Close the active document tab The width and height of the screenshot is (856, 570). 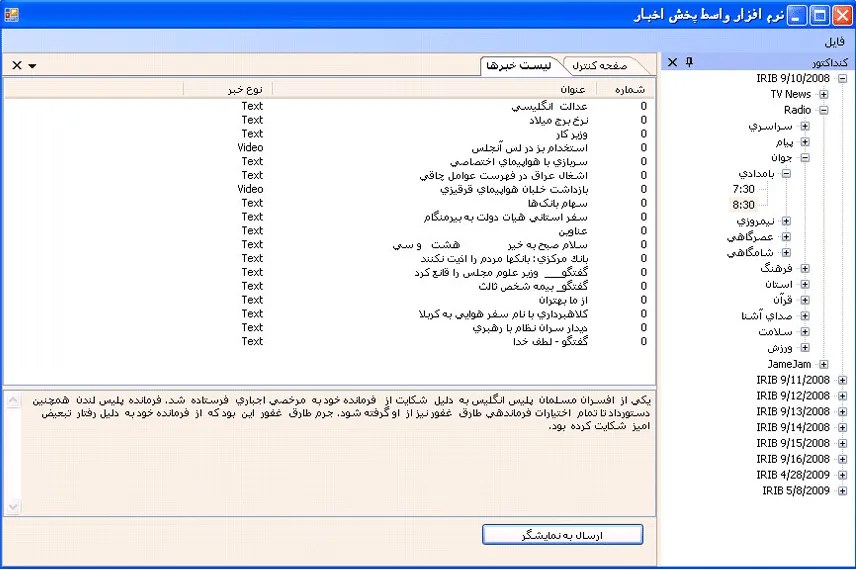pos(17,66)
